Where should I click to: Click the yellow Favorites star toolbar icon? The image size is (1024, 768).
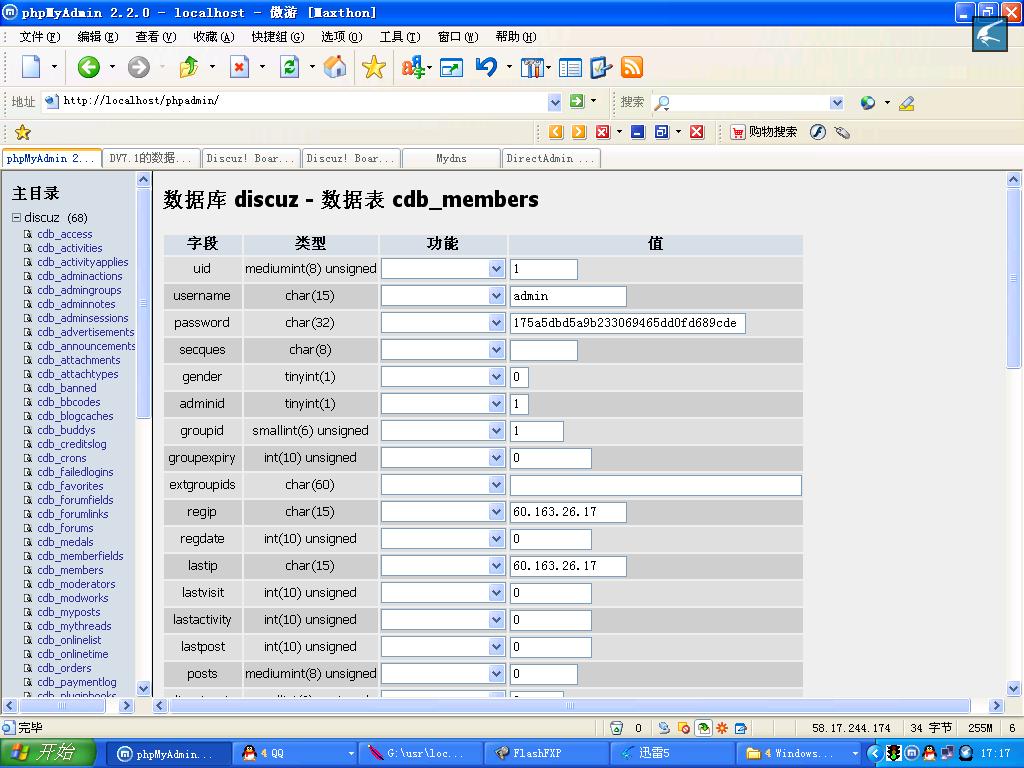point(374,67)
